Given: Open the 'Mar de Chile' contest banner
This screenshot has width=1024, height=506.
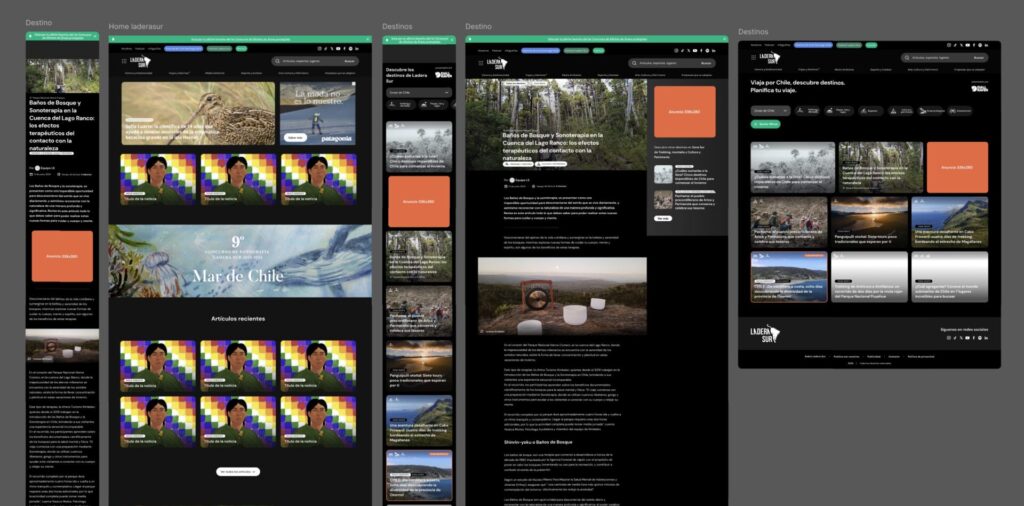Looking at the screenshot, I should tap(239, 261).
